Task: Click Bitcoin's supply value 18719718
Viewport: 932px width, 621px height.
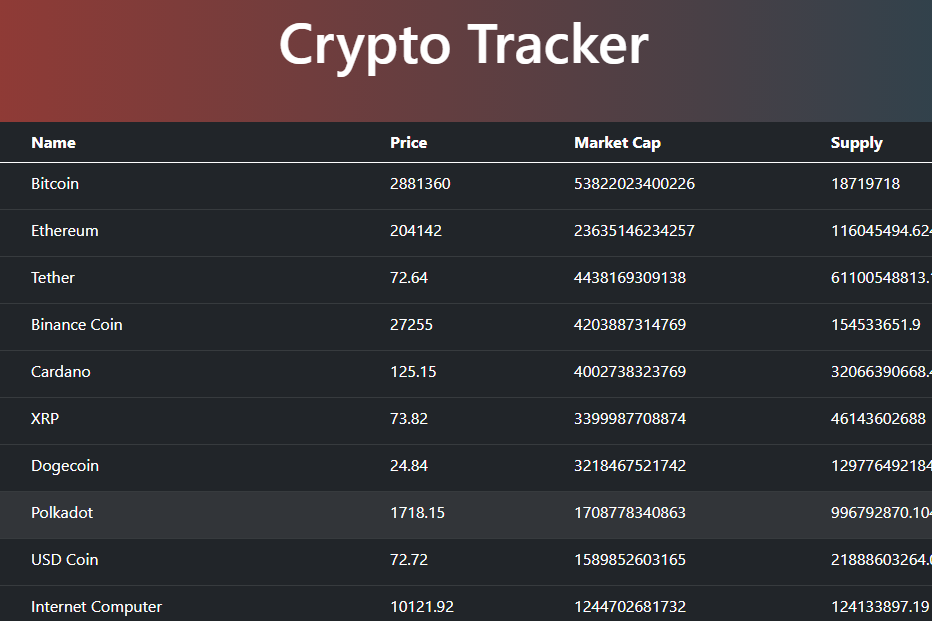Action: click(865, 184)
